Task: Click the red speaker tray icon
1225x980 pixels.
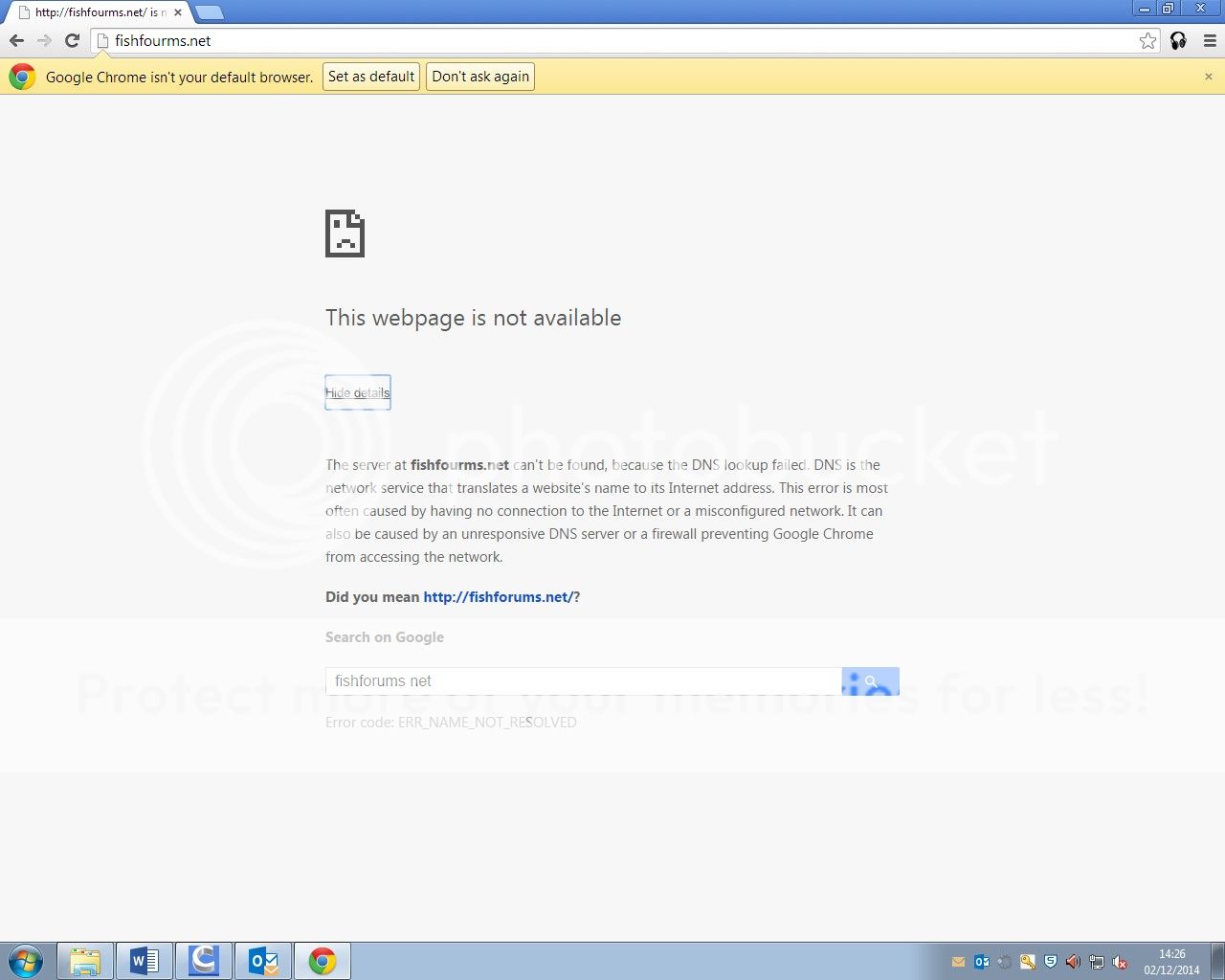Action: (x=1074, y=962)
